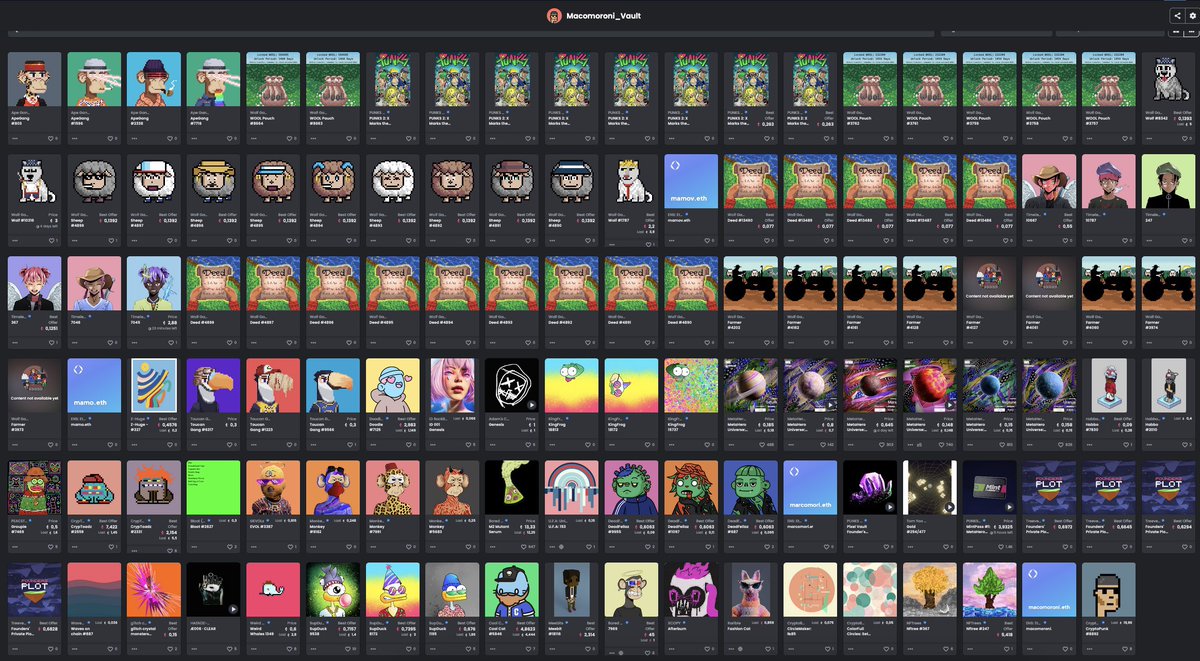Play the #306 - CLEAR artwork video

tap(233, 608)
